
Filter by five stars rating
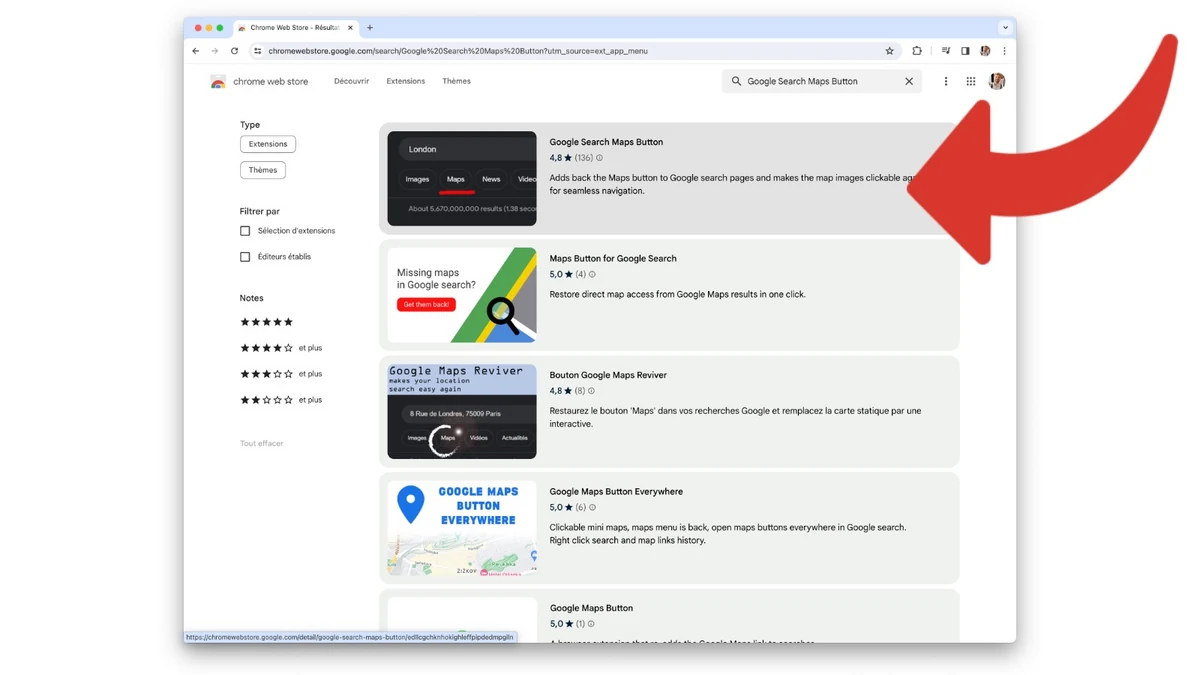[x=267, y=322]
